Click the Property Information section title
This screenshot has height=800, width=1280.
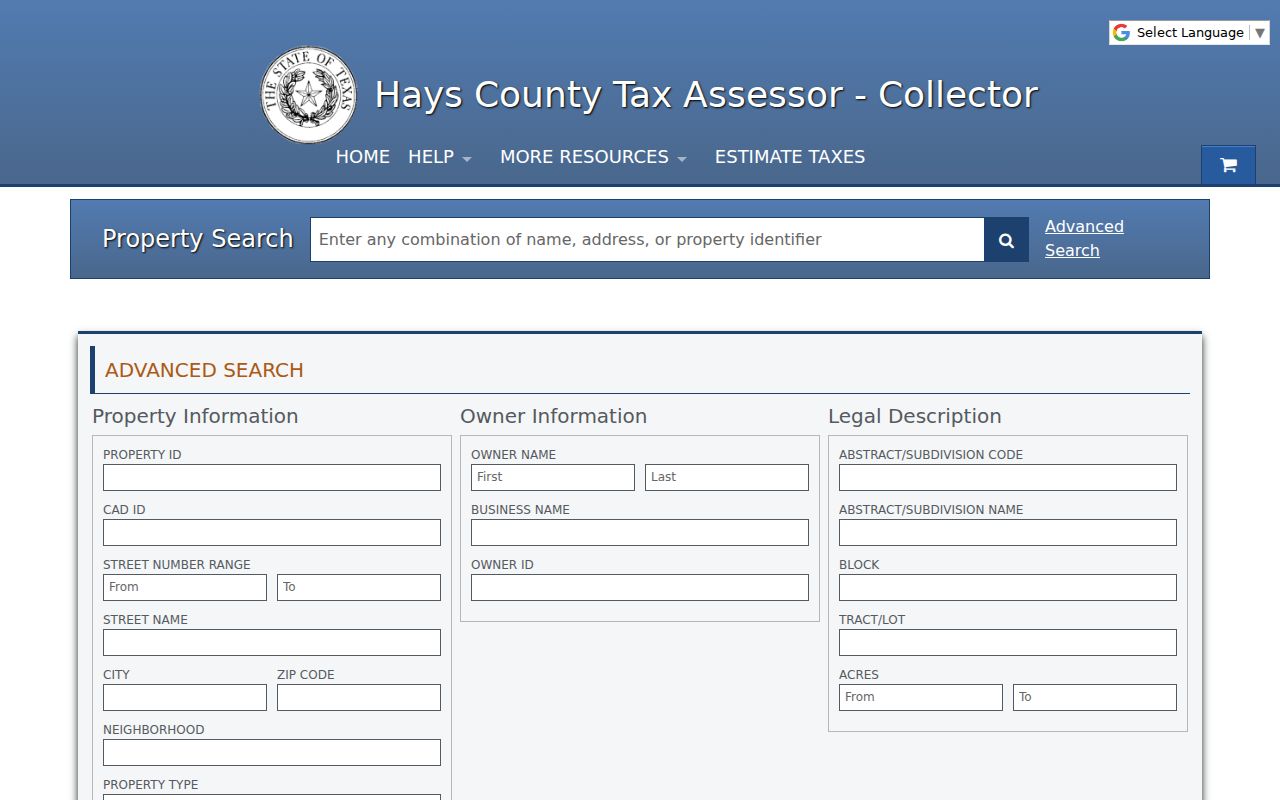[x=195, y=416]
